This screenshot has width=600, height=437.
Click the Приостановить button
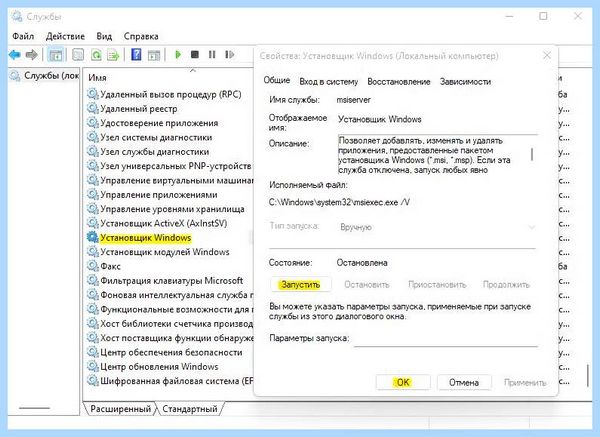437,285
